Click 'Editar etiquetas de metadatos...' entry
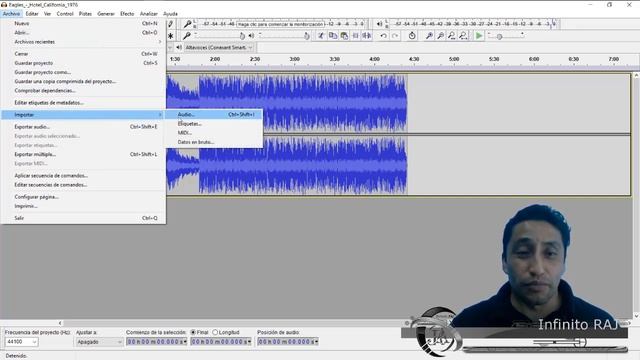Image resolution: width=640 pixels, height=360 pixels. 83,103
